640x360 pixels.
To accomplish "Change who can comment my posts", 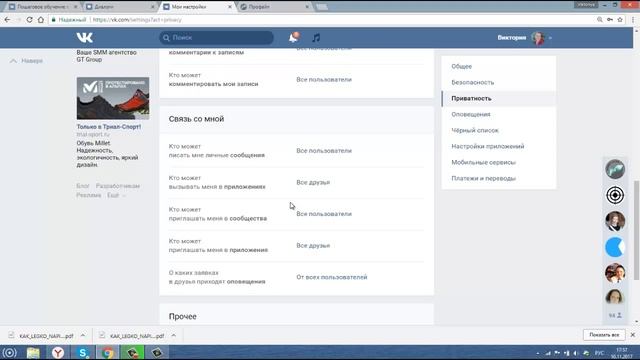I will point(324,80).
